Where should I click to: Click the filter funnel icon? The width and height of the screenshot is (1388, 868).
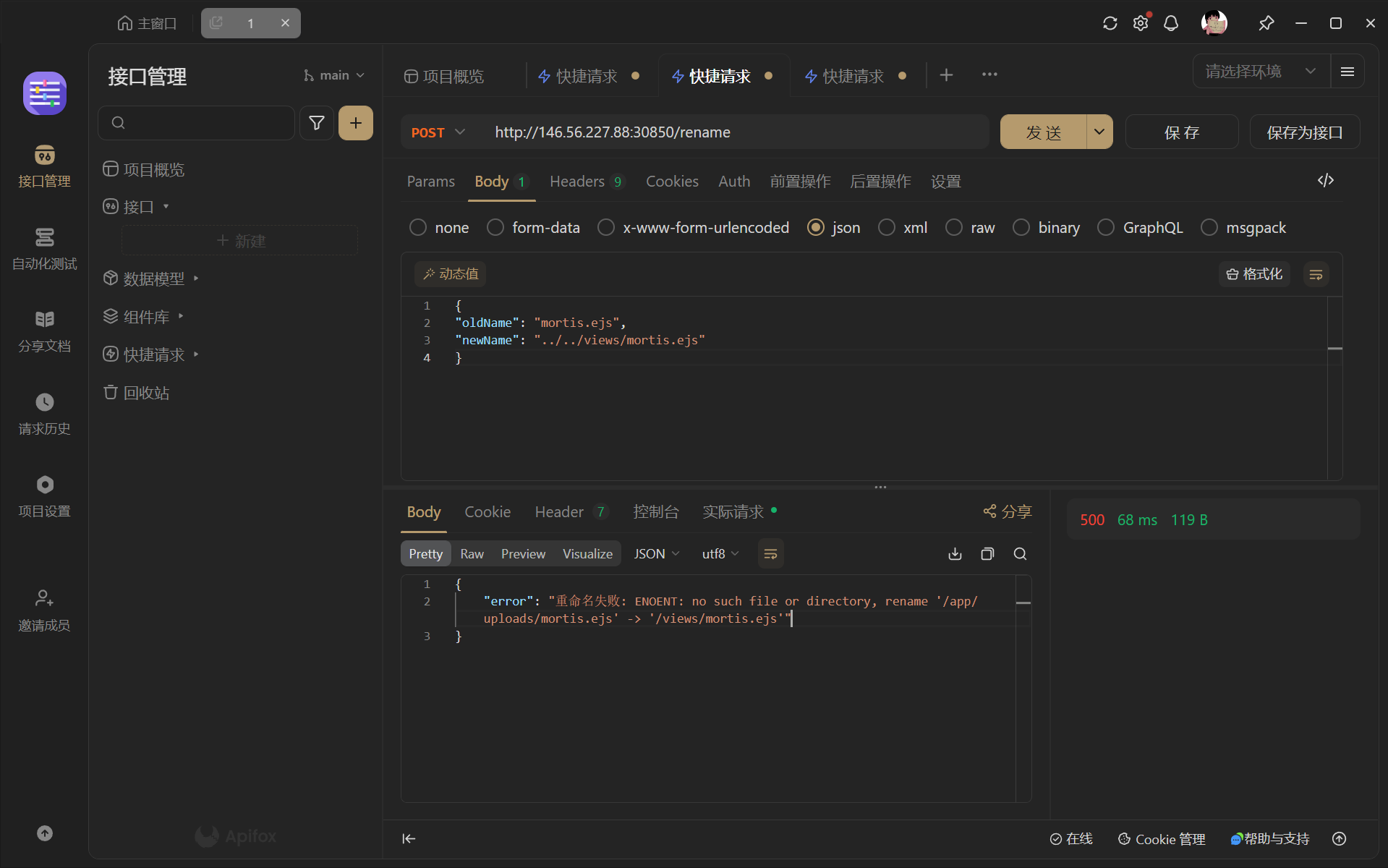tap(317, 123)
